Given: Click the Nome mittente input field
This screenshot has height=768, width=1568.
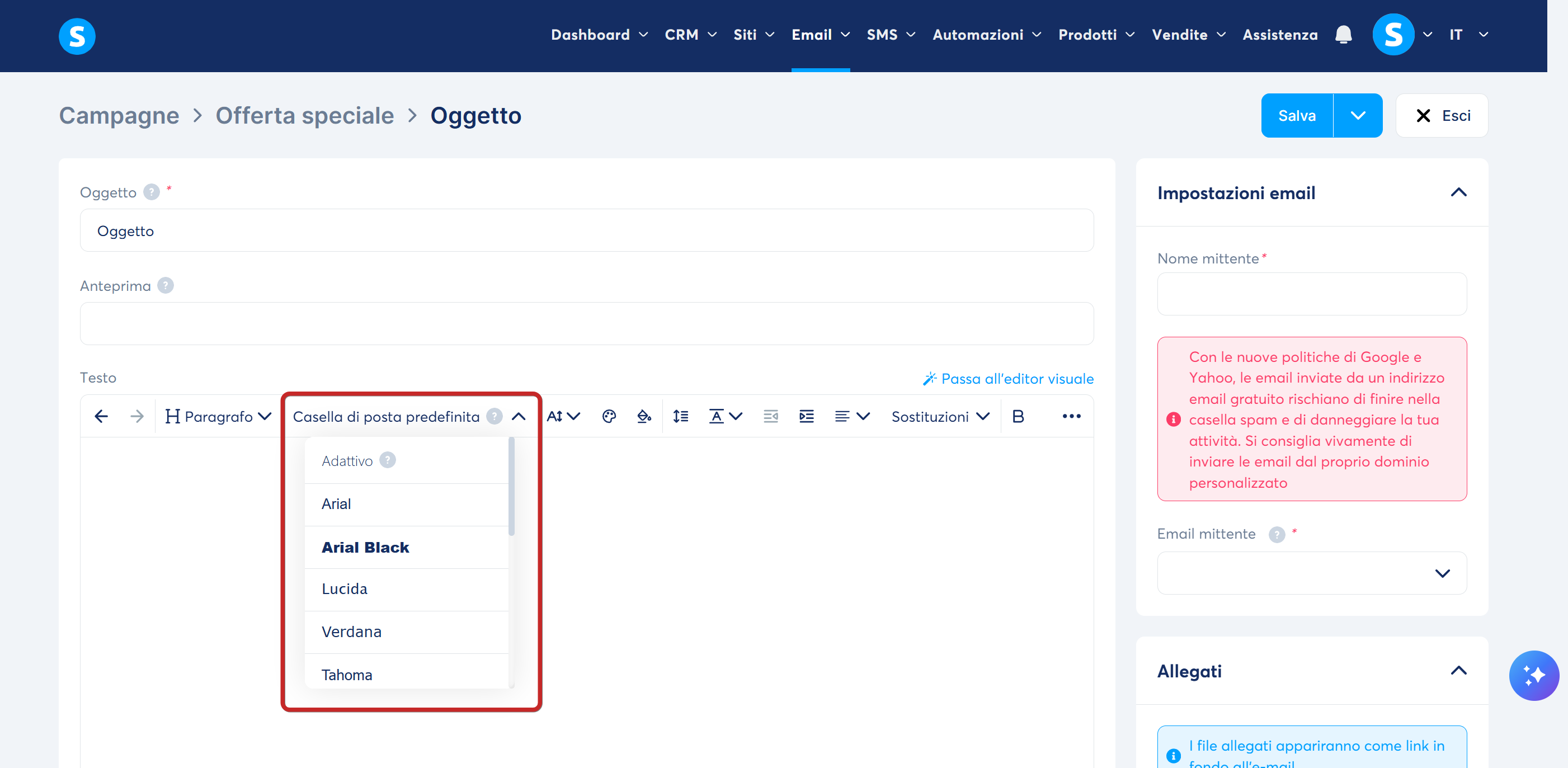Looking at the screenshot, I should pos(1312,294).
